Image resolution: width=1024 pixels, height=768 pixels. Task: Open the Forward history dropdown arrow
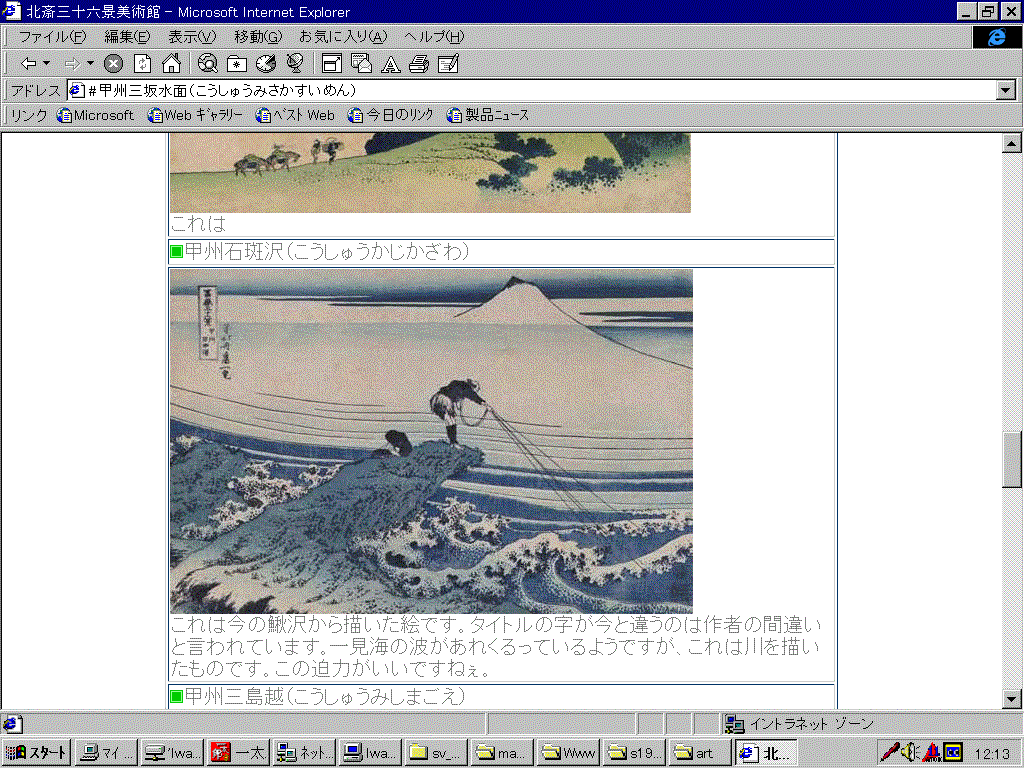point(90,63)
